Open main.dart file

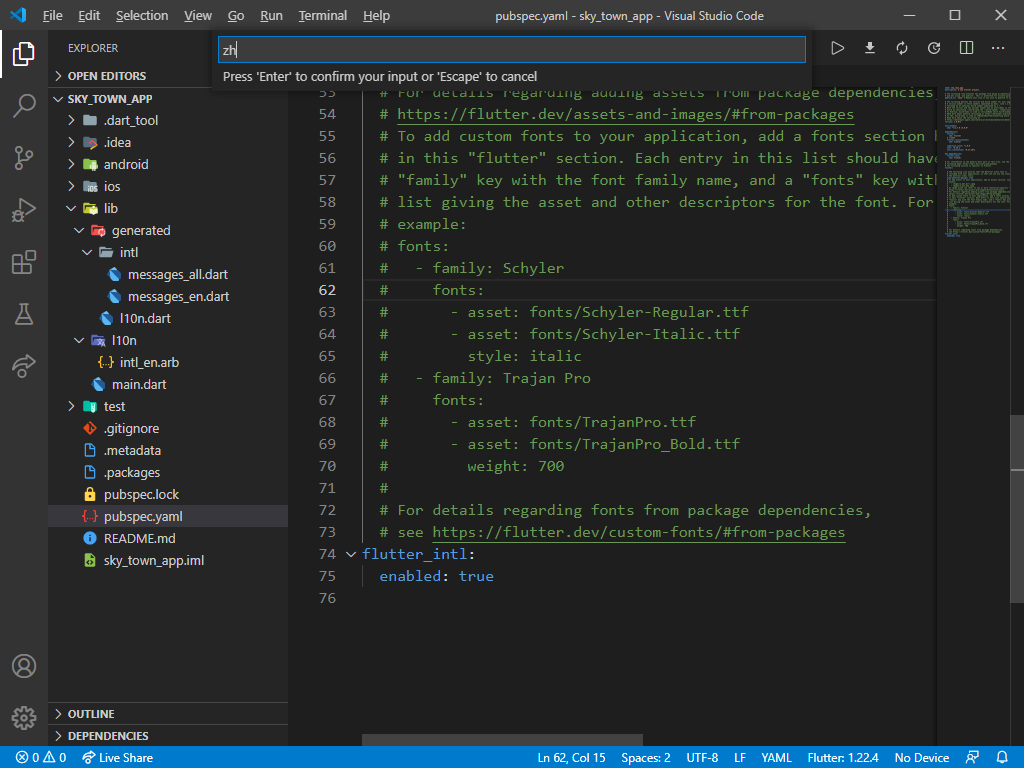tap(168, 385)
